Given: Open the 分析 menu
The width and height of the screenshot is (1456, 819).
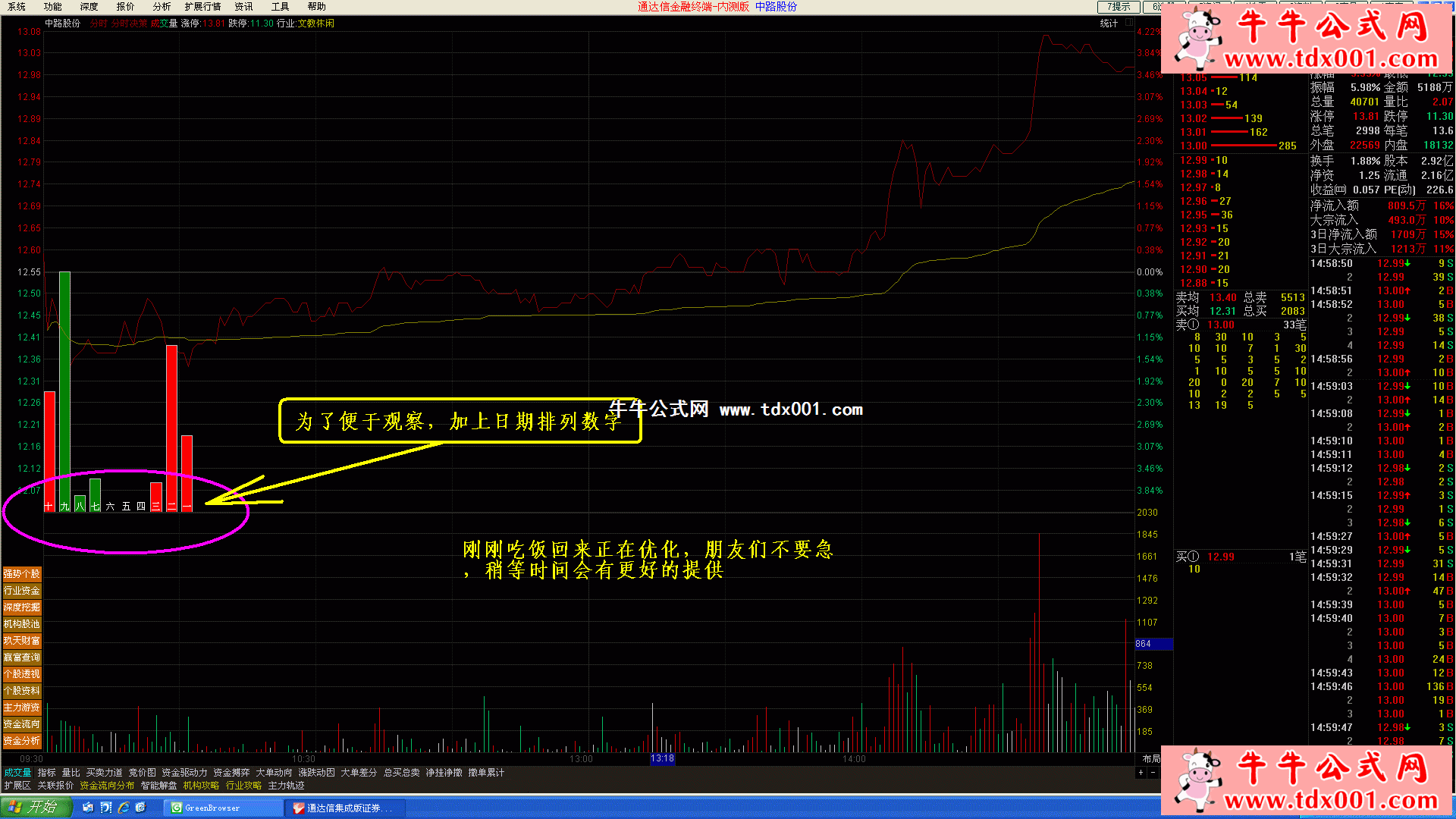Looking at the screenshot, I should 162,7.
